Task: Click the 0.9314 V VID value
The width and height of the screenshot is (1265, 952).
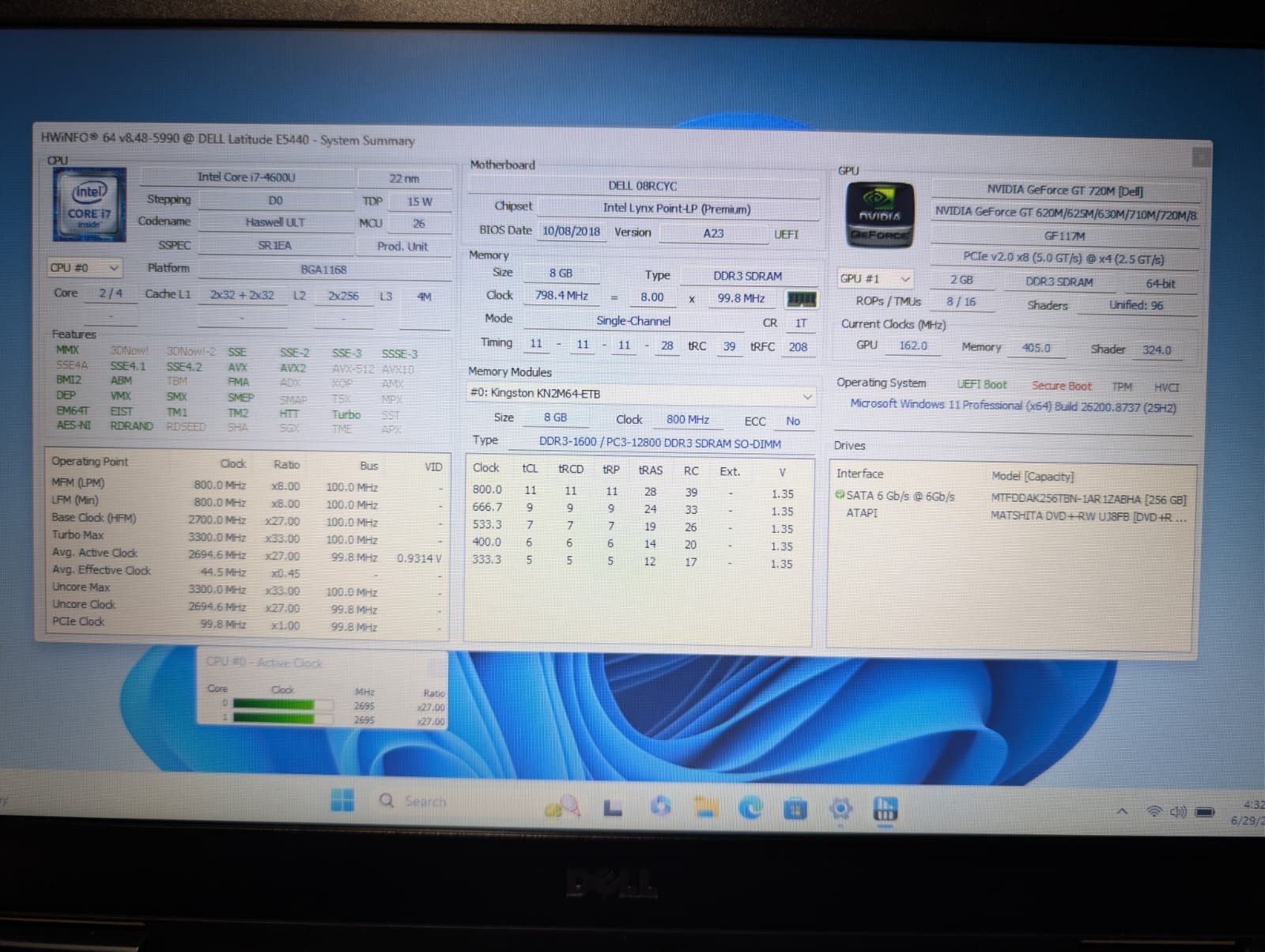Action: tap(419, 558)
